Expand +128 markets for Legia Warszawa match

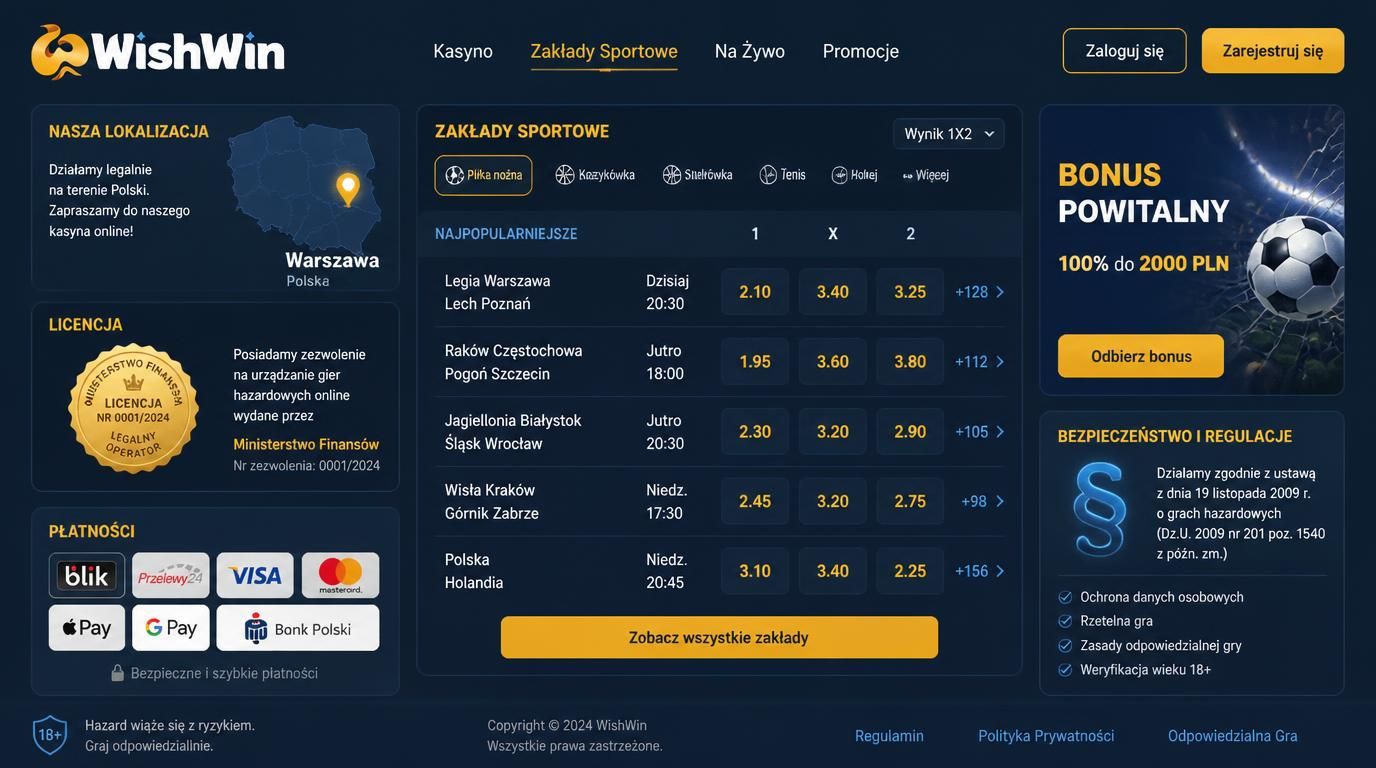980,292
